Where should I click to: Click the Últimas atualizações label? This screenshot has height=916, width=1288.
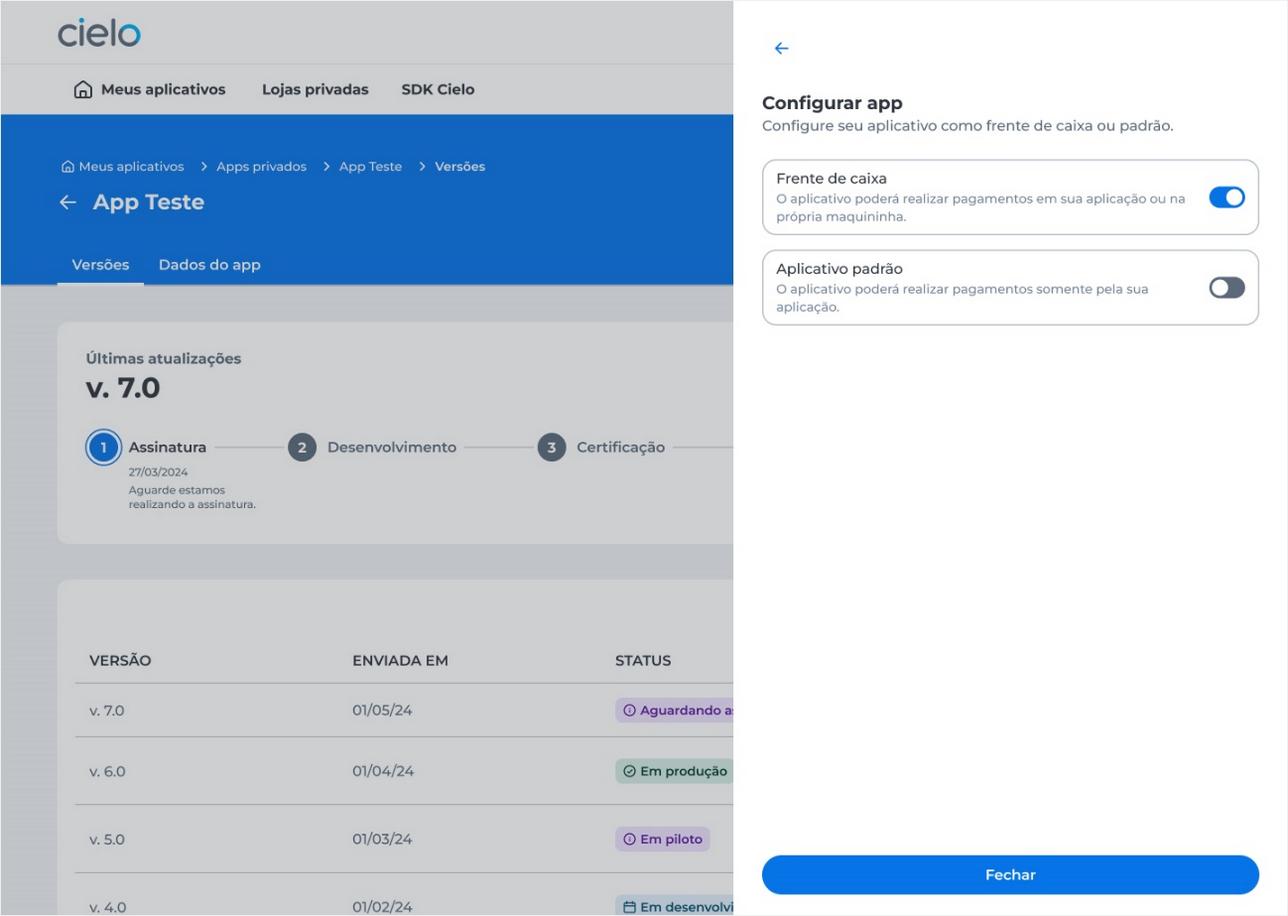[163, 359]
